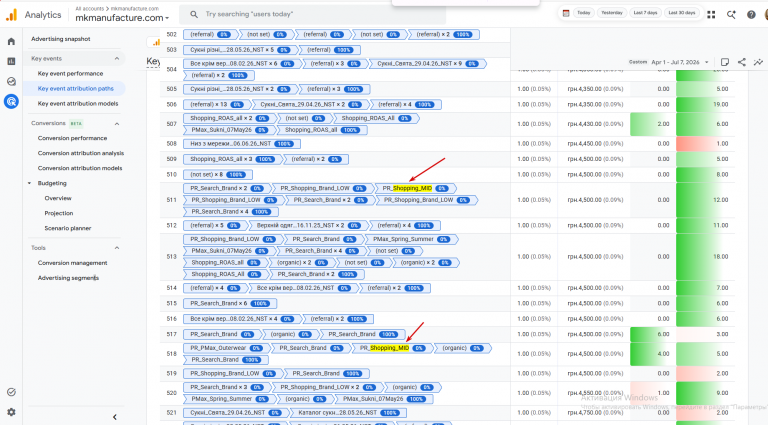Open Key event attribution models
The width and height of the screenshot is (768, 425).
(x=78, y=104)
